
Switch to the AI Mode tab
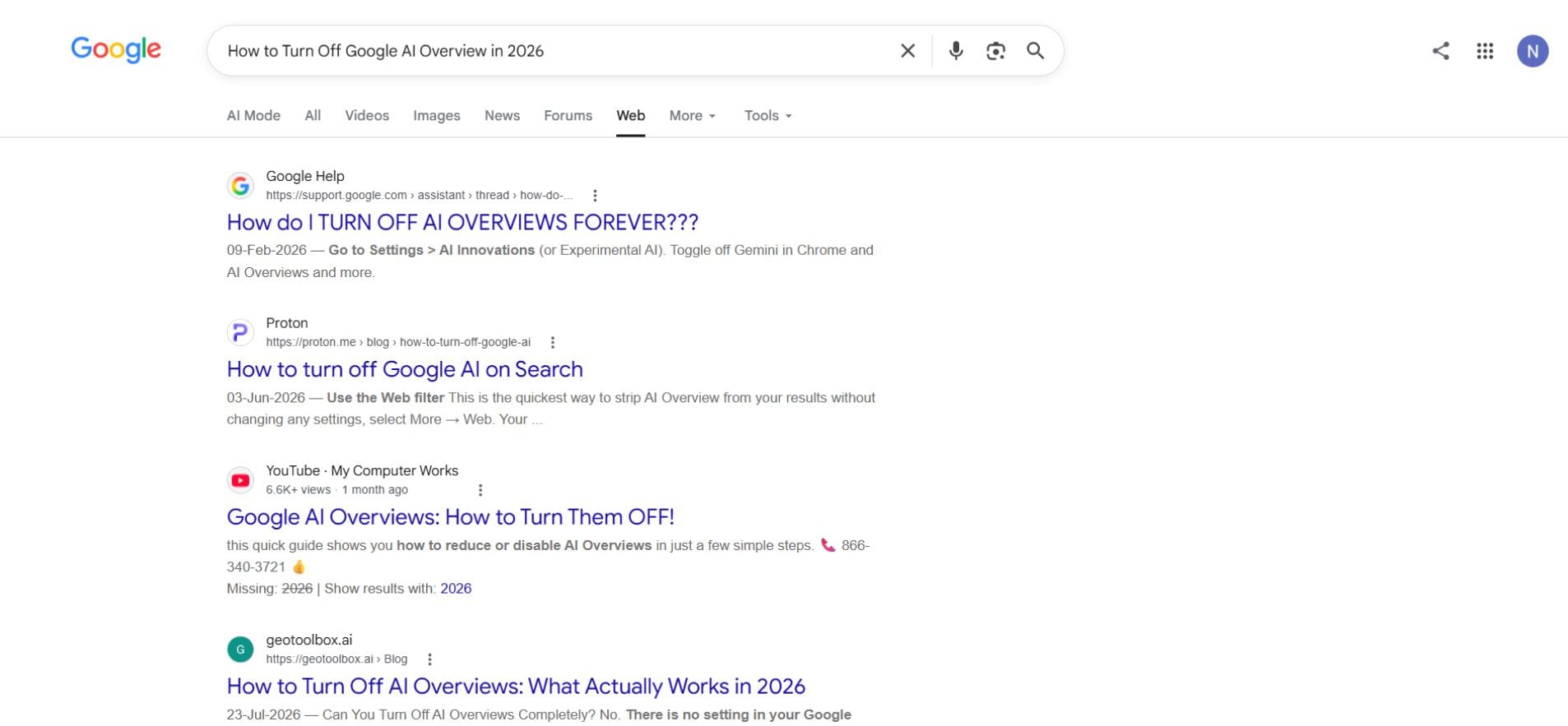(253, 115)
